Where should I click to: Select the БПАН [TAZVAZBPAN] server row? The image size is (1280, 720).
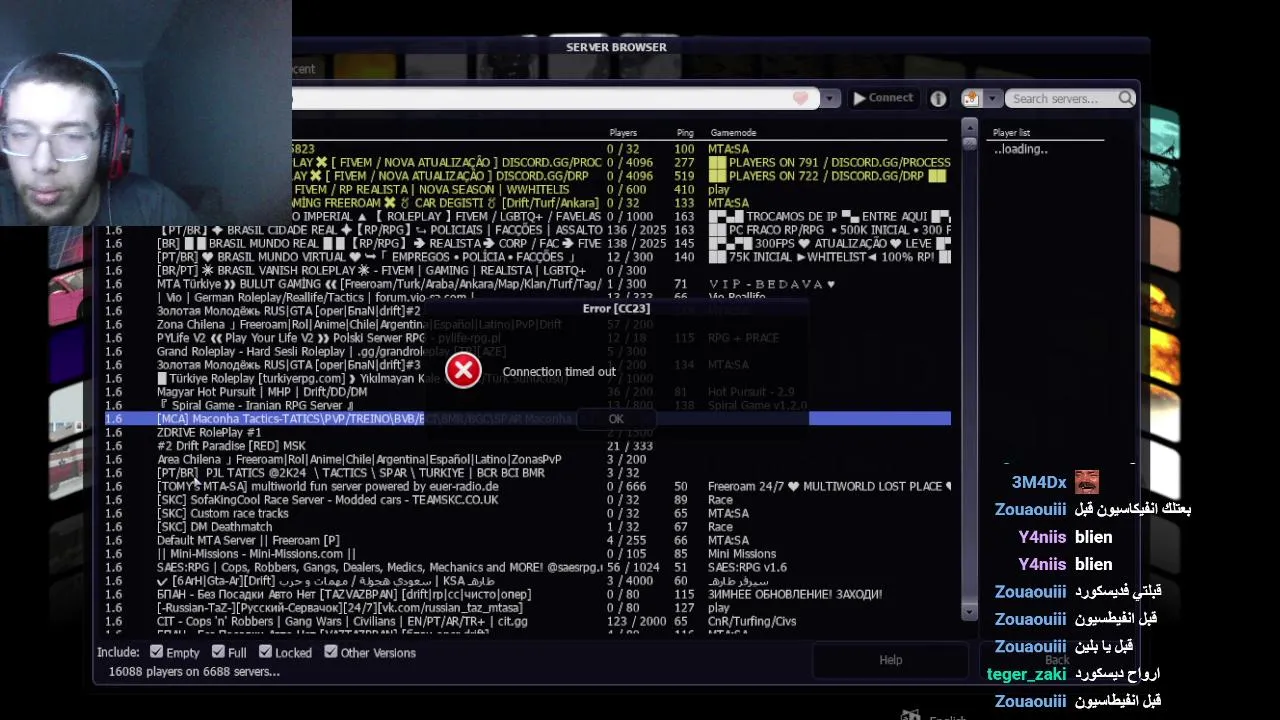pyautogui.click(x=528, y=594)
